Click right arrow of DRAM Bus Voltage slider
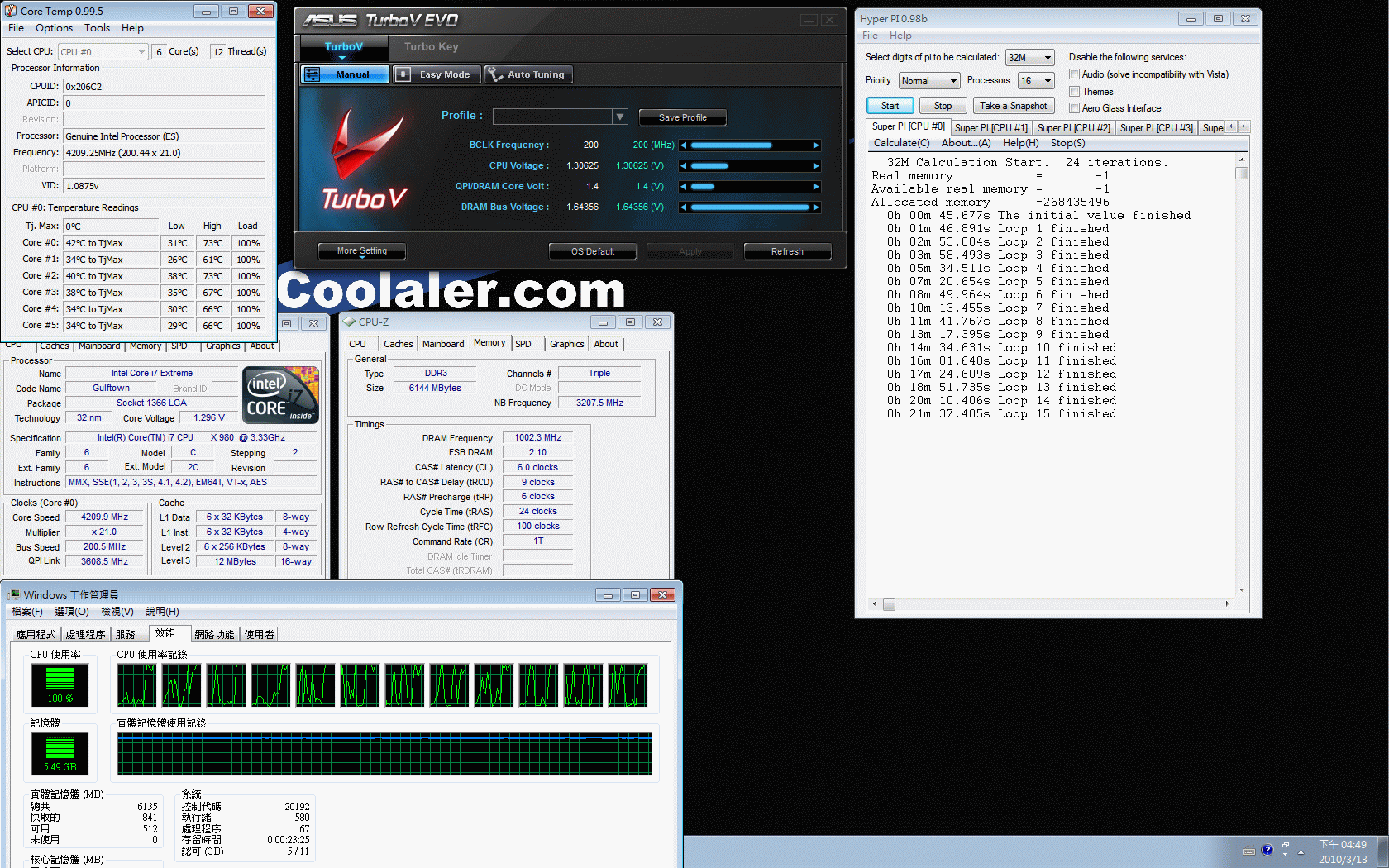 coord(816,207)
